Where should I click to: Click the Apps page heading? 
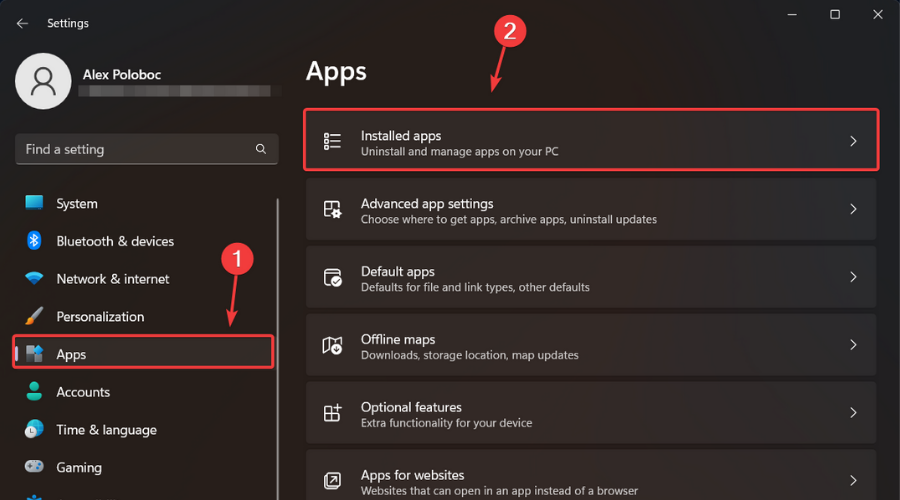coord(336,72)
